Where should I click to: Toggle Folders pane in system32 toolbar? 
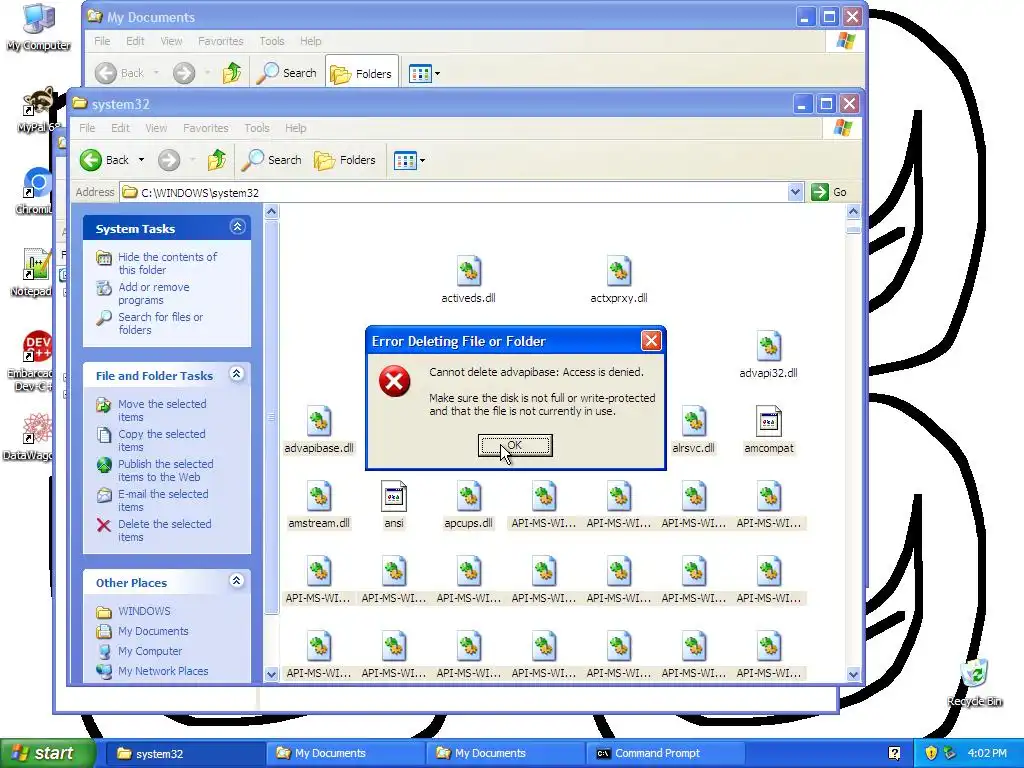pos(345,160)
